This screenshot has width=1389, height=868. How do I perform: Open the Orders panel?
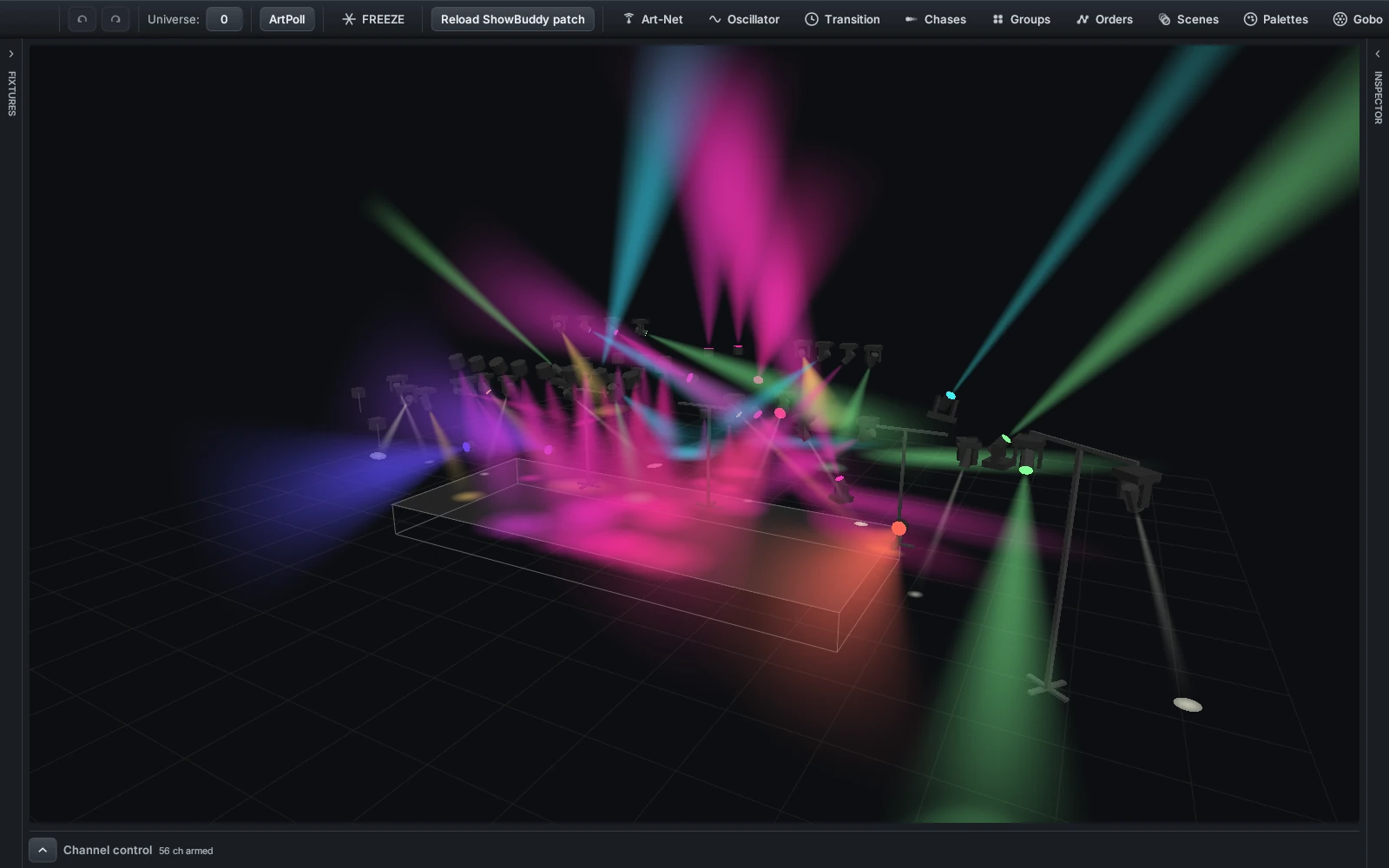point(1104,19)
